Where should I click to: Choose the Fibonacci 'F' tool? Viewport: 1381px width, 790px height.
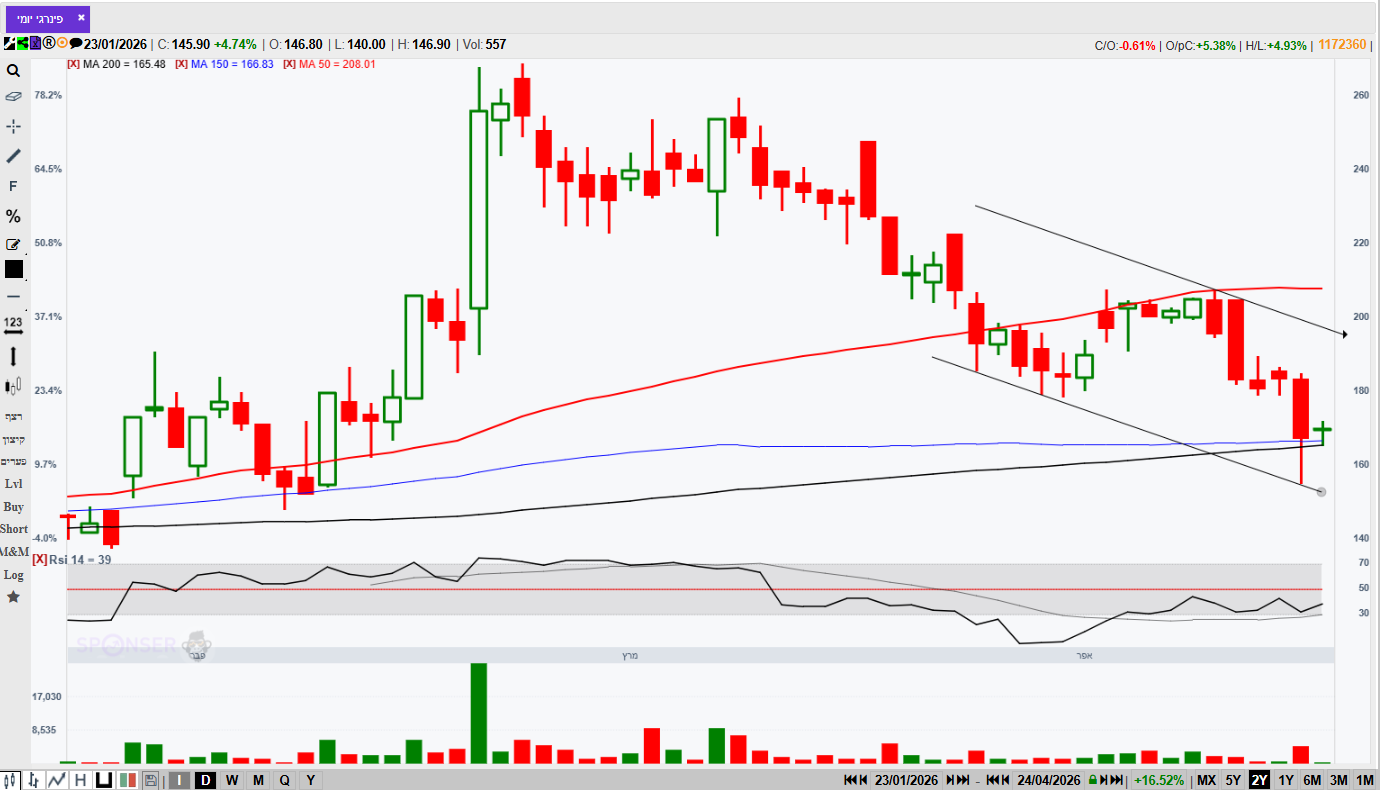(x=13, y=186)
